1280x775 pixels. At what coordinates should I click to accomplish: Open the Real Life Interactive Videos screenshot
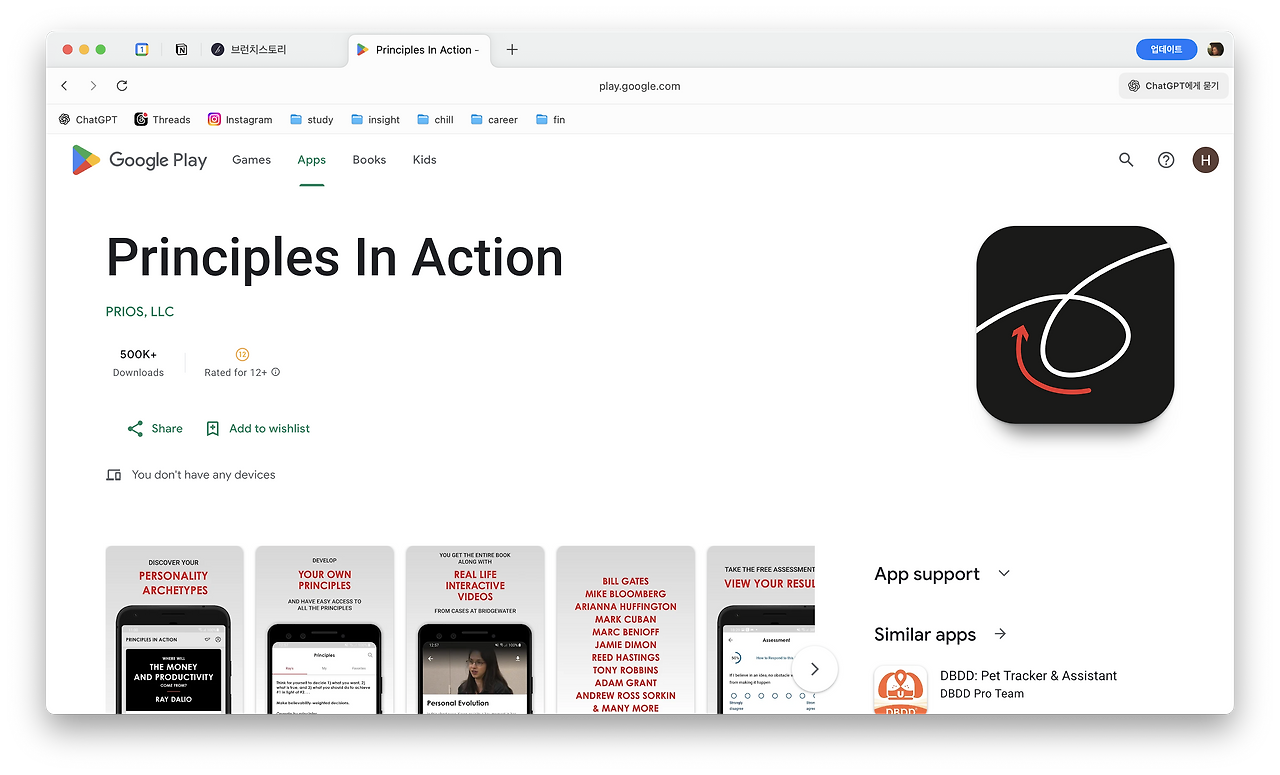coord(475,630)
